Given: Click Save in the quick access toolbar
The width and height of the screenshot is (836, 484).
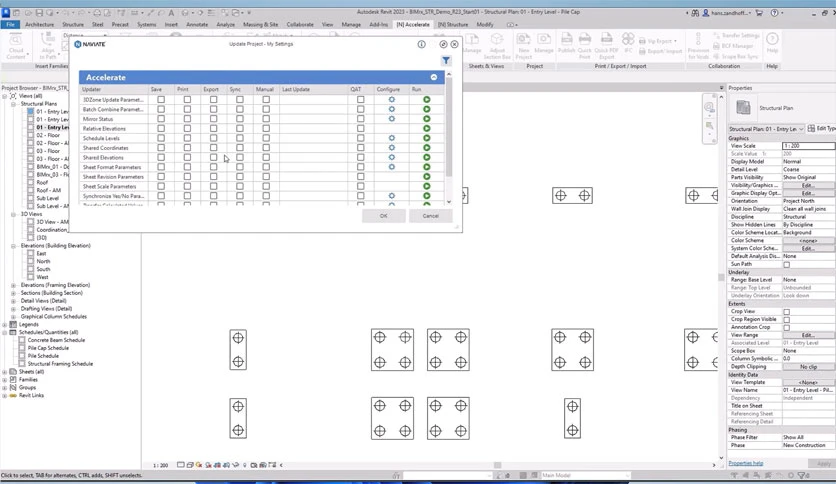Looking at the screenshot, I should (39, 12).
